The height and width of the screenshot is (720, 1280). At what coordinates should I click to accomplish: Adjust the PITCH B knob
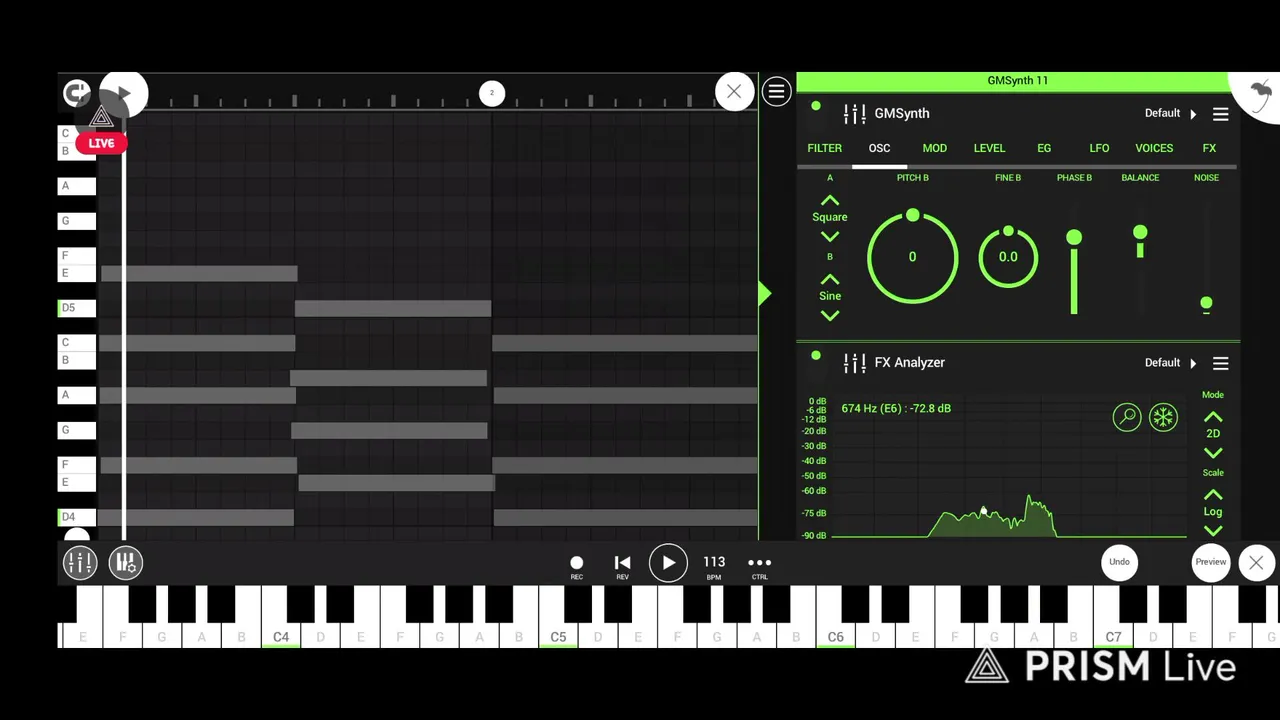pyautogui.click(x=912, y=257)
